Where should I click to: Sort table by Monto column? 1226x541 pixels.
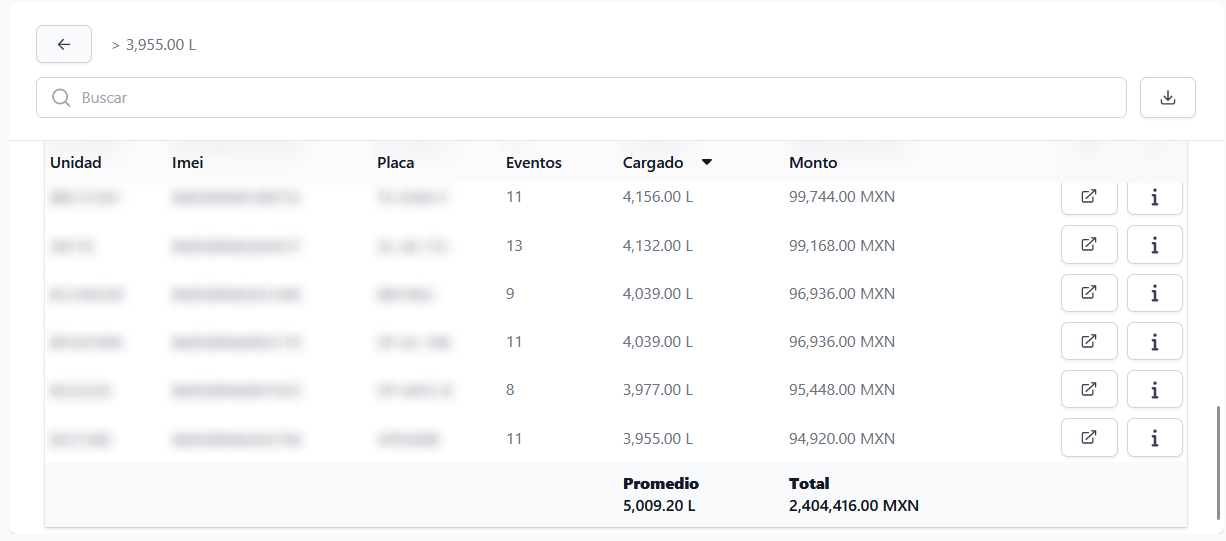tap(813, 162)
